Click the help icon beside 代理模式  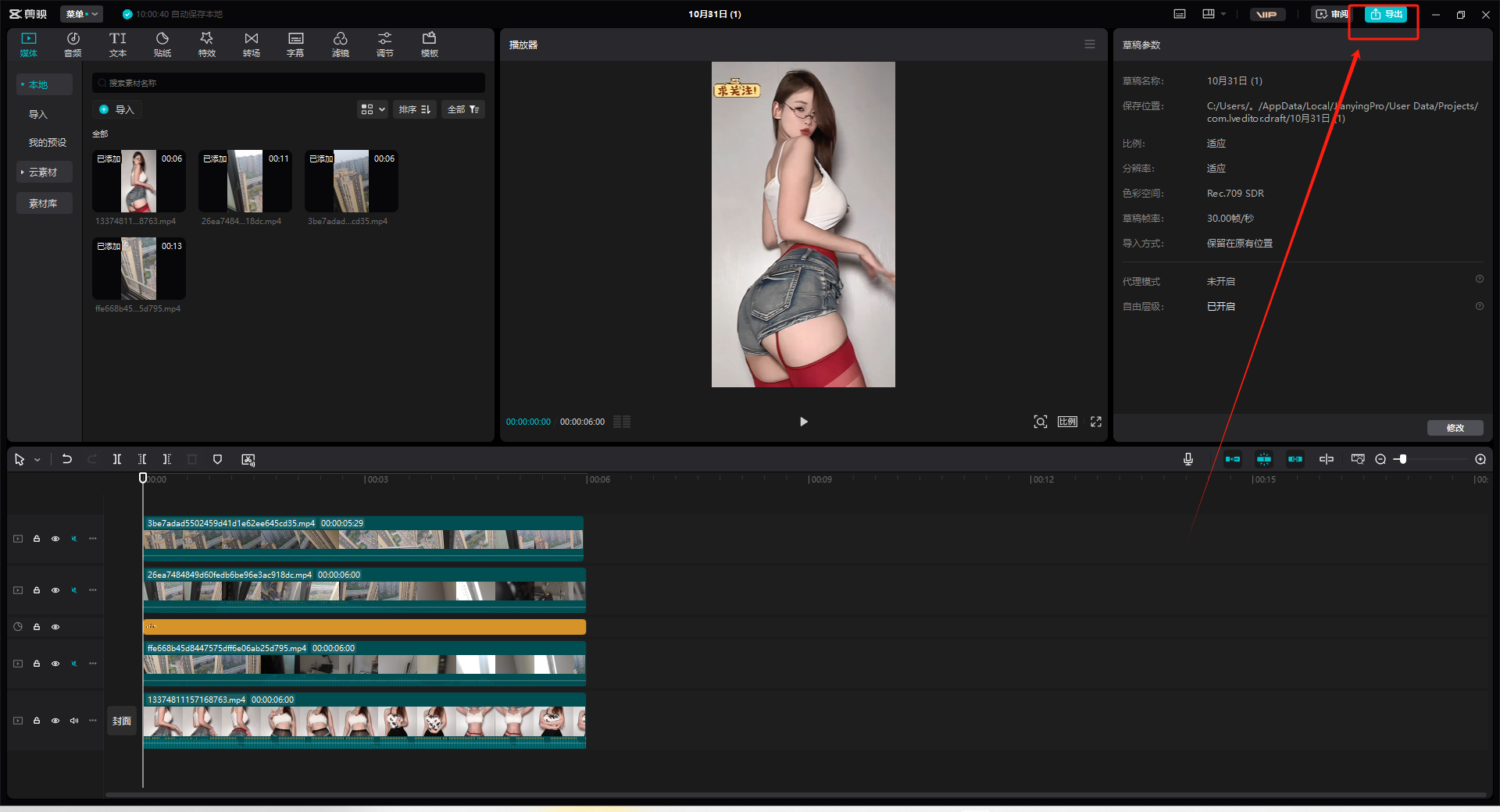[x=1479, y=279]
